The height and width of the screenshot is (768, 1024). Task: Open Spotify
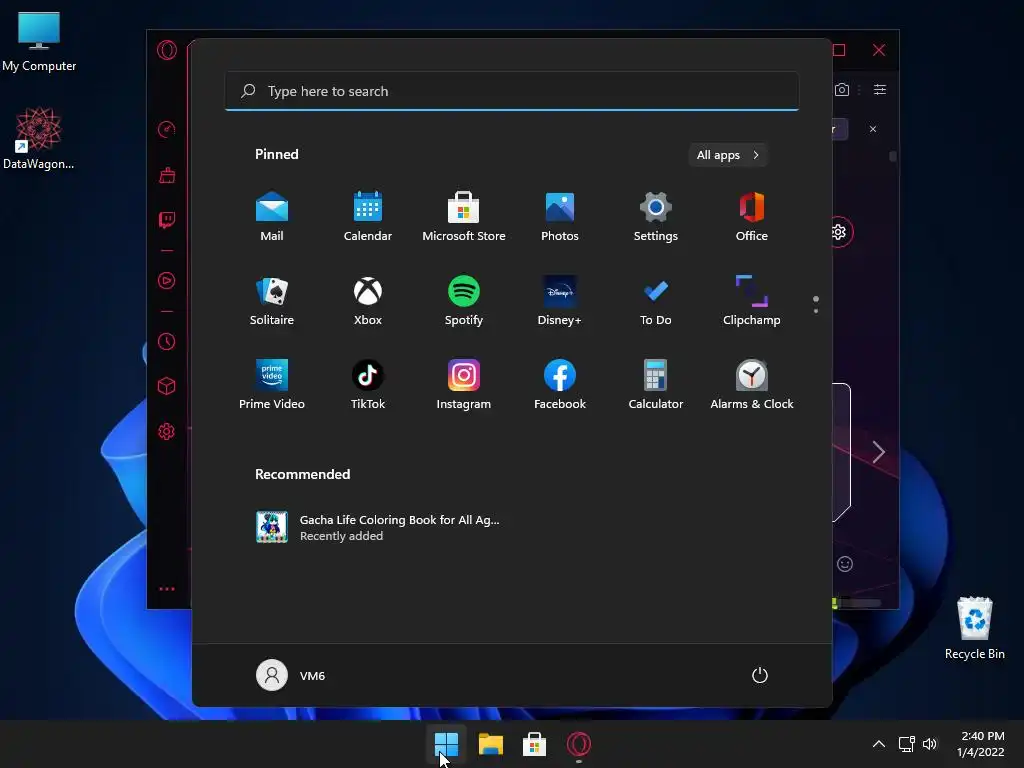(x=464, y=301)
